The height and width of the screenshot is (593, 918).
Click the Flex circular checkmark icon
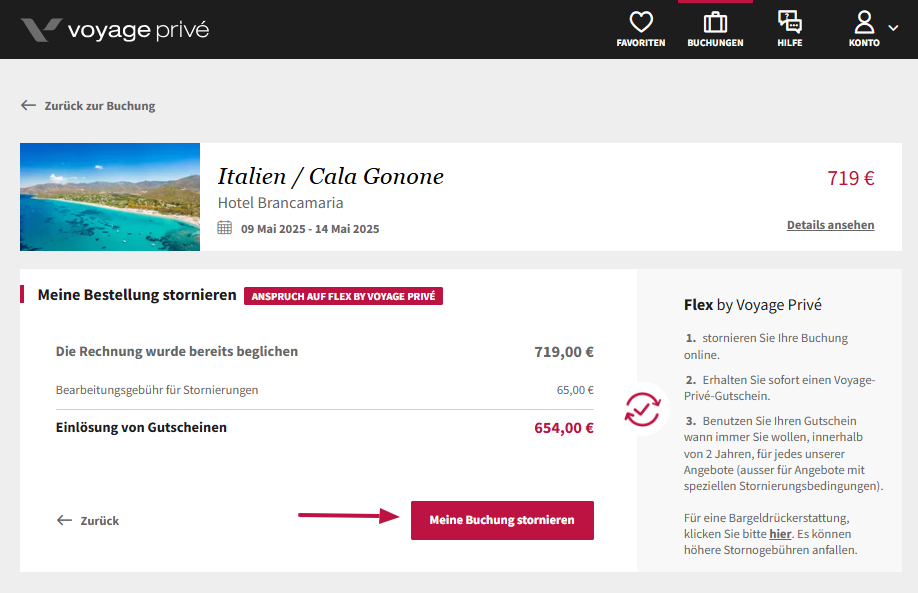click(x=642, y=409)
